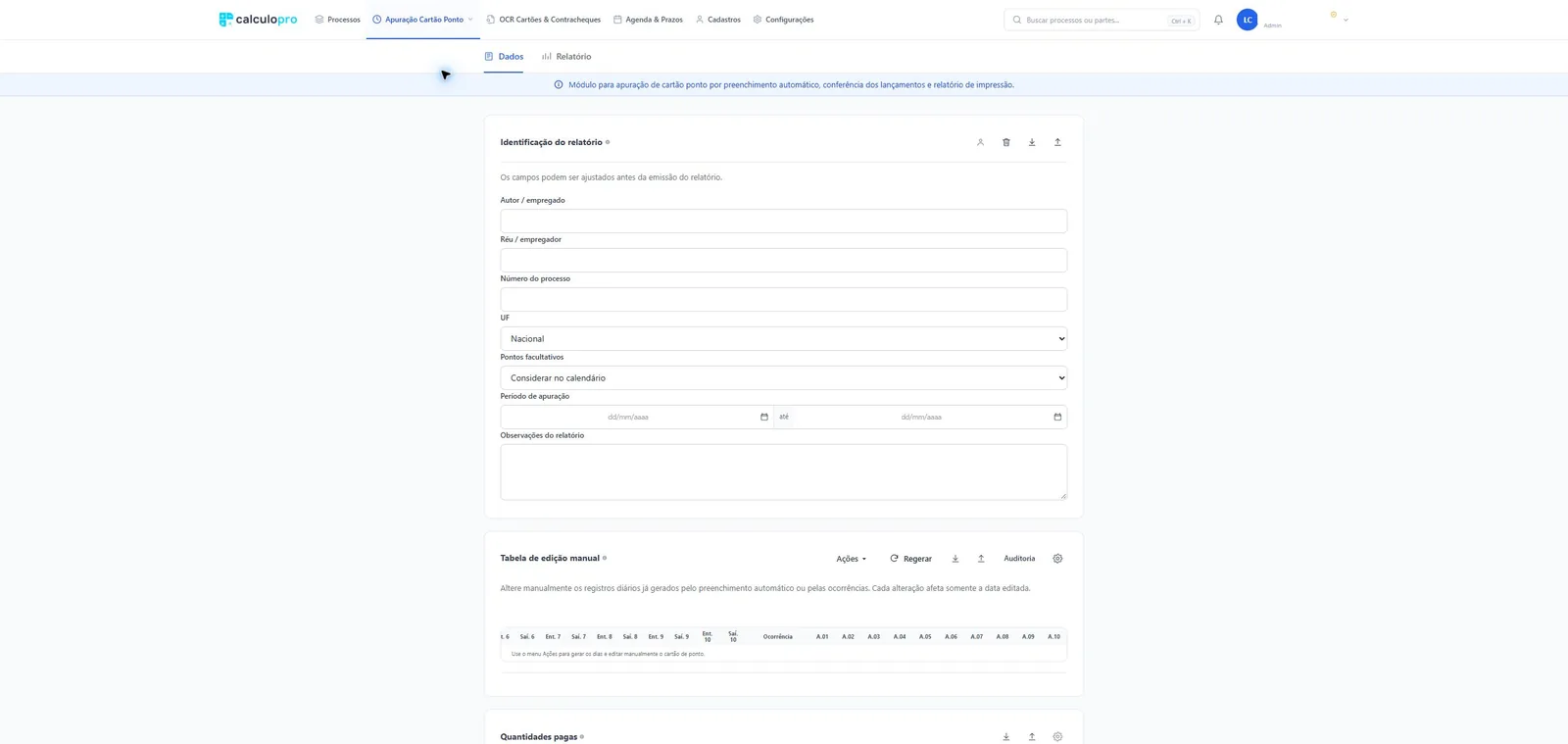Click upload icon in Quantidades pagas
This screenshot has height=744, width=1568.
click(1032, 736)
